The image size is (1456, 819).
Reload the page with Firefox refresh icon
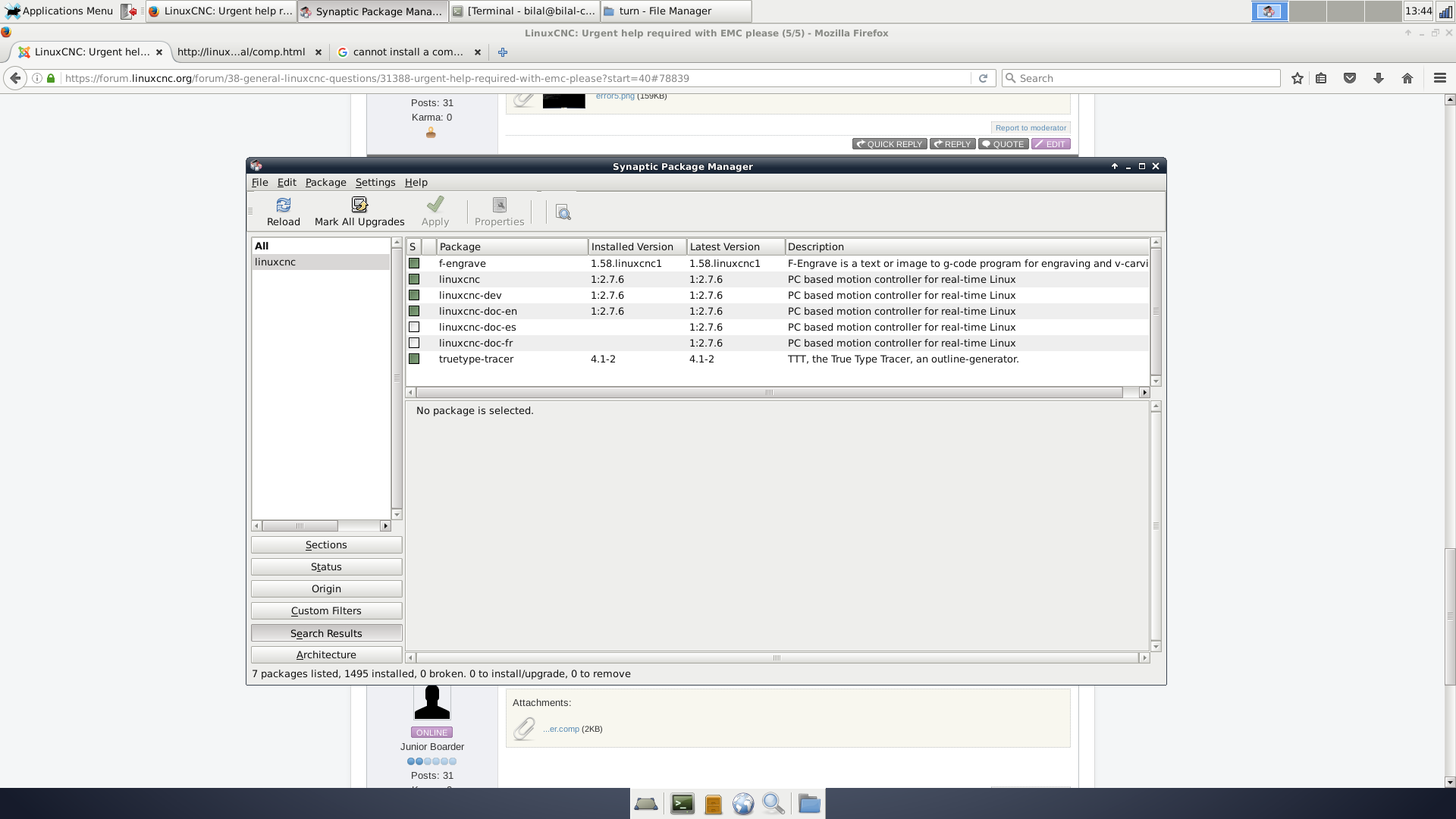click(x=983, y=78)
